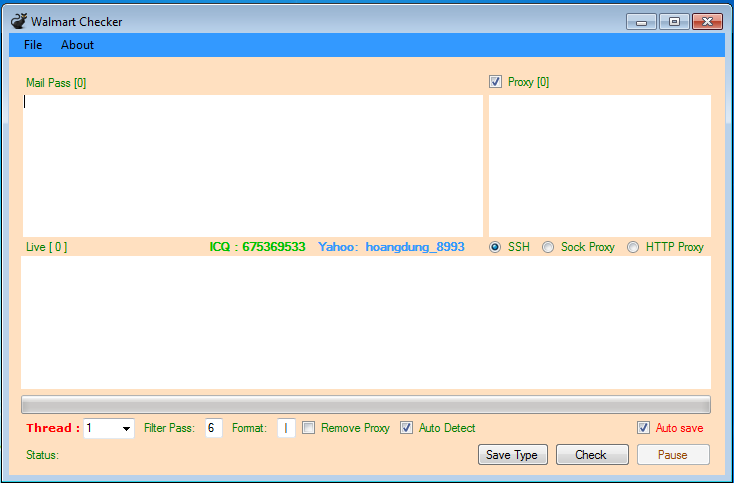Click the ICQ : 675369533 text
The image size is (735, 484).
(x=257, y=247)
